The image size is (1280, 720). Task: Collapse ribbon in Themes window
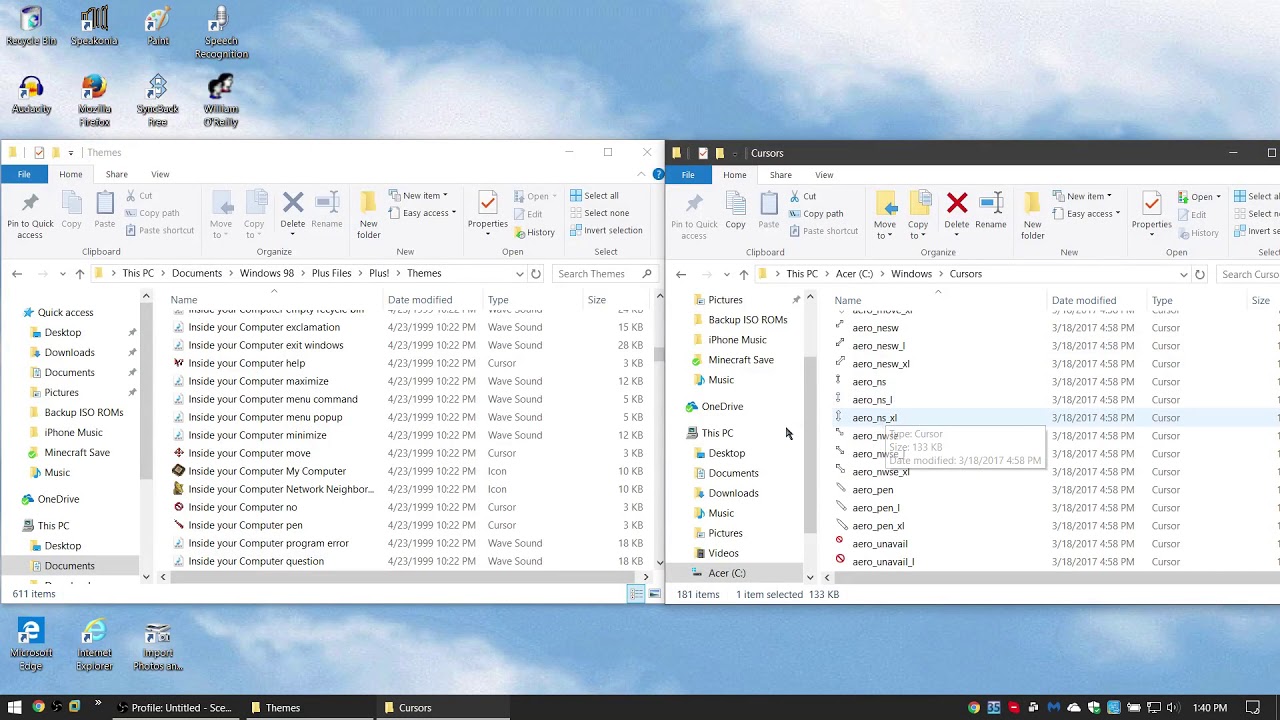pyautogui.click(x=641, y=174)
